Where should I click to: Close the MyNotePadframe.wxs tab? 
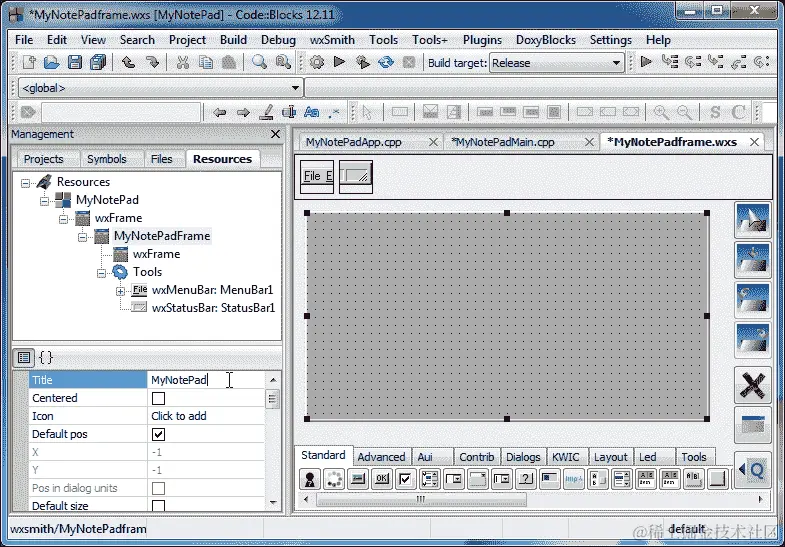point(754,142)
